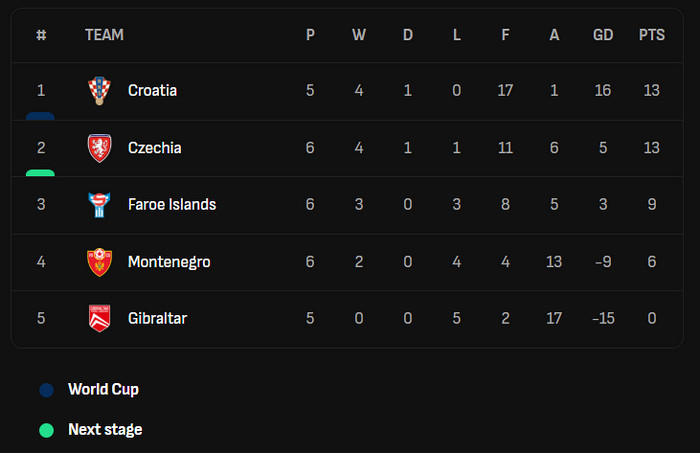
Task: Click the Czechia team crest icon
Action: pos(97,148)
